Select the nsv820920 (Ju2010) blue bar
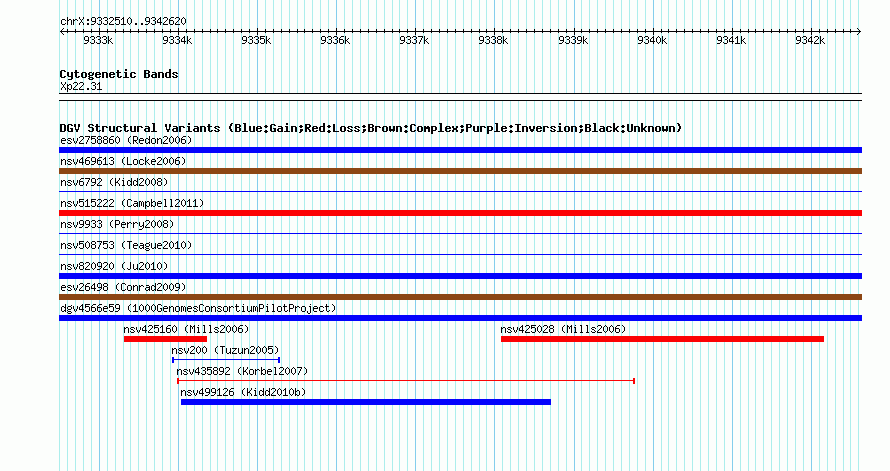Image resolution: width=890 pixels, height=471 pixels. tap(460, 276)
